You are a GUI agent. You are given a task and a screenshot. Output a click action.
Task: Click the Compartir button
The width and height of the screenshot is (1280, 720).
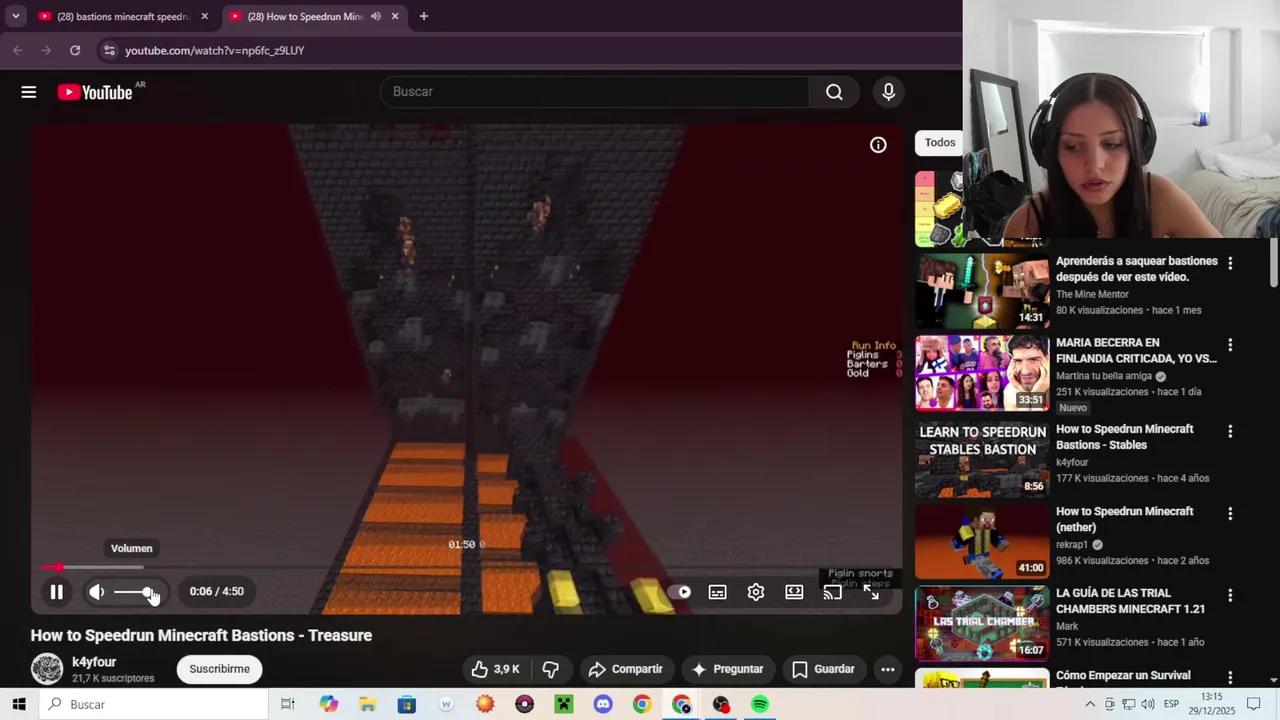coord(625,669)
